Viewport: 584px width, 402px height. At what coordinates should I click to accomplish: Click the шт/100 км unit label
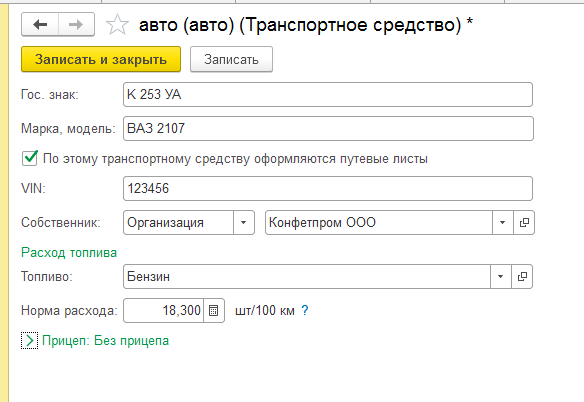click(265, 310)
